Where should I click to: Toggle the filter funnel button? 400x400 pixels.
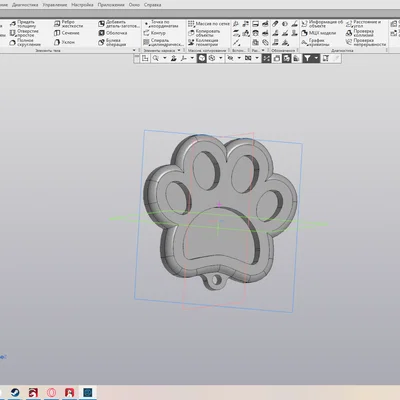tap(307, 59)
